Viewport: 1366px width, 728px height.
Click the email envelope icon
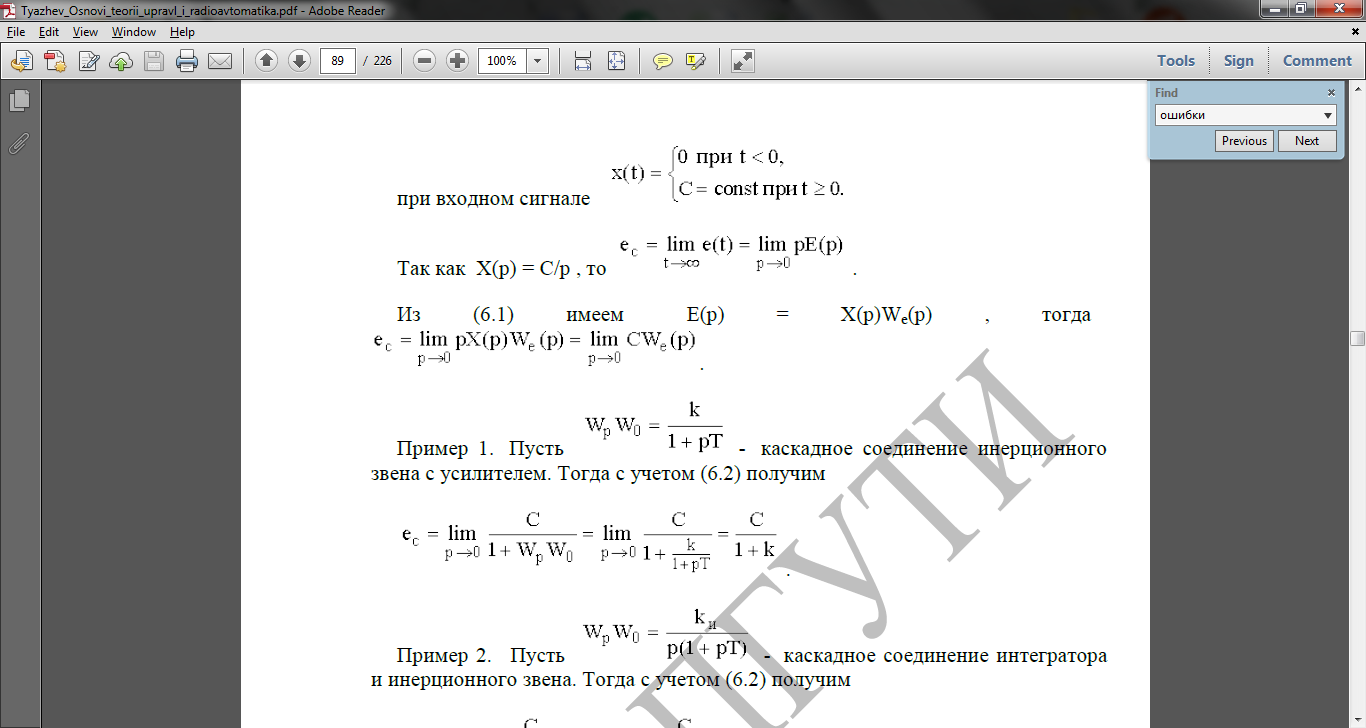(x=220, y=61)
